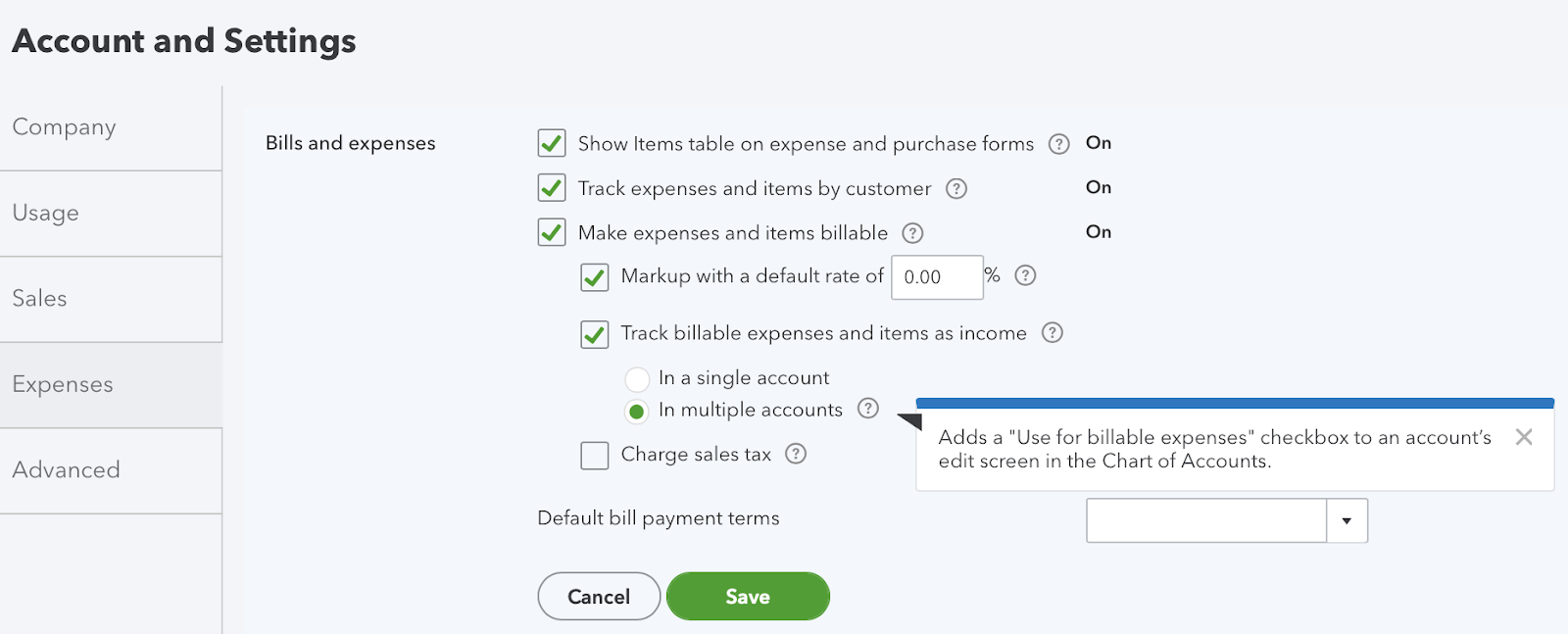Disable Markup with a default rate
Viewport: 1568px width, 634px height.
595,277
